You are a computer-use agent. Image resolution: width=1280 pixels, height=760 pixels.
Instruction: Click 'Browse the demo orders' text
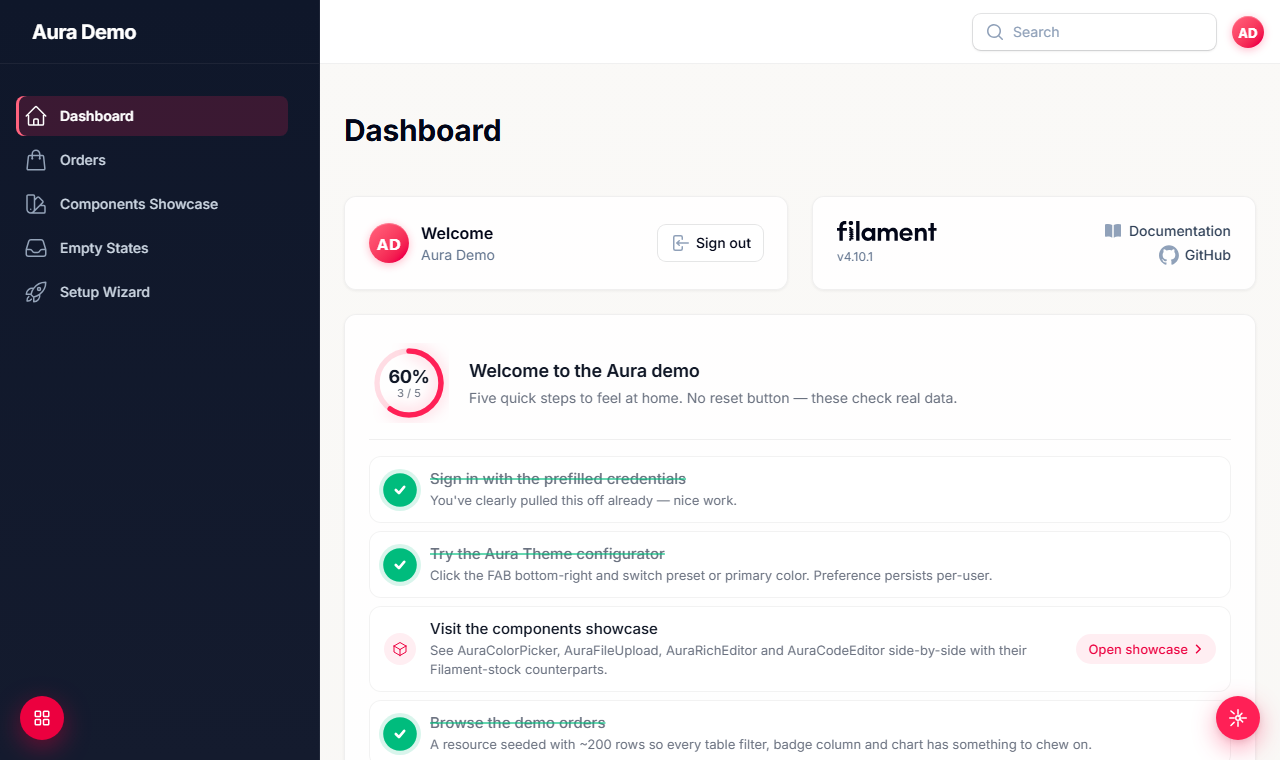[518, 723]
